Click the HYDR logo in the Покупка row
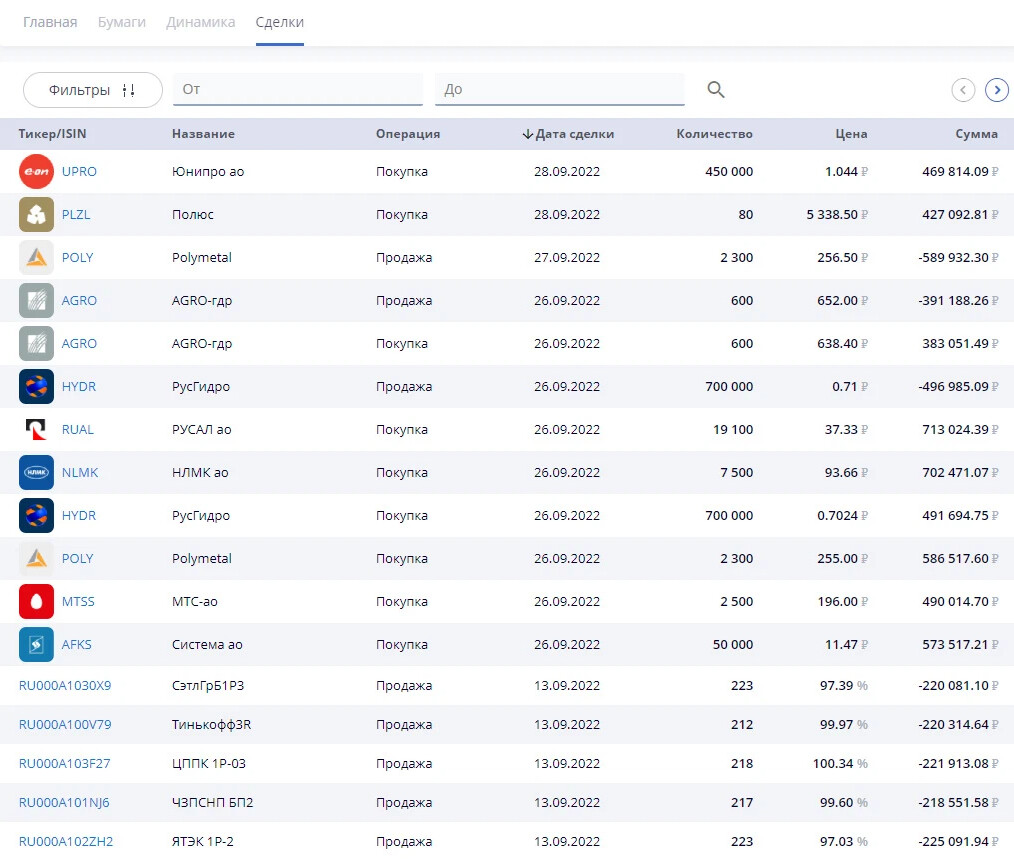 click(36, 516)
